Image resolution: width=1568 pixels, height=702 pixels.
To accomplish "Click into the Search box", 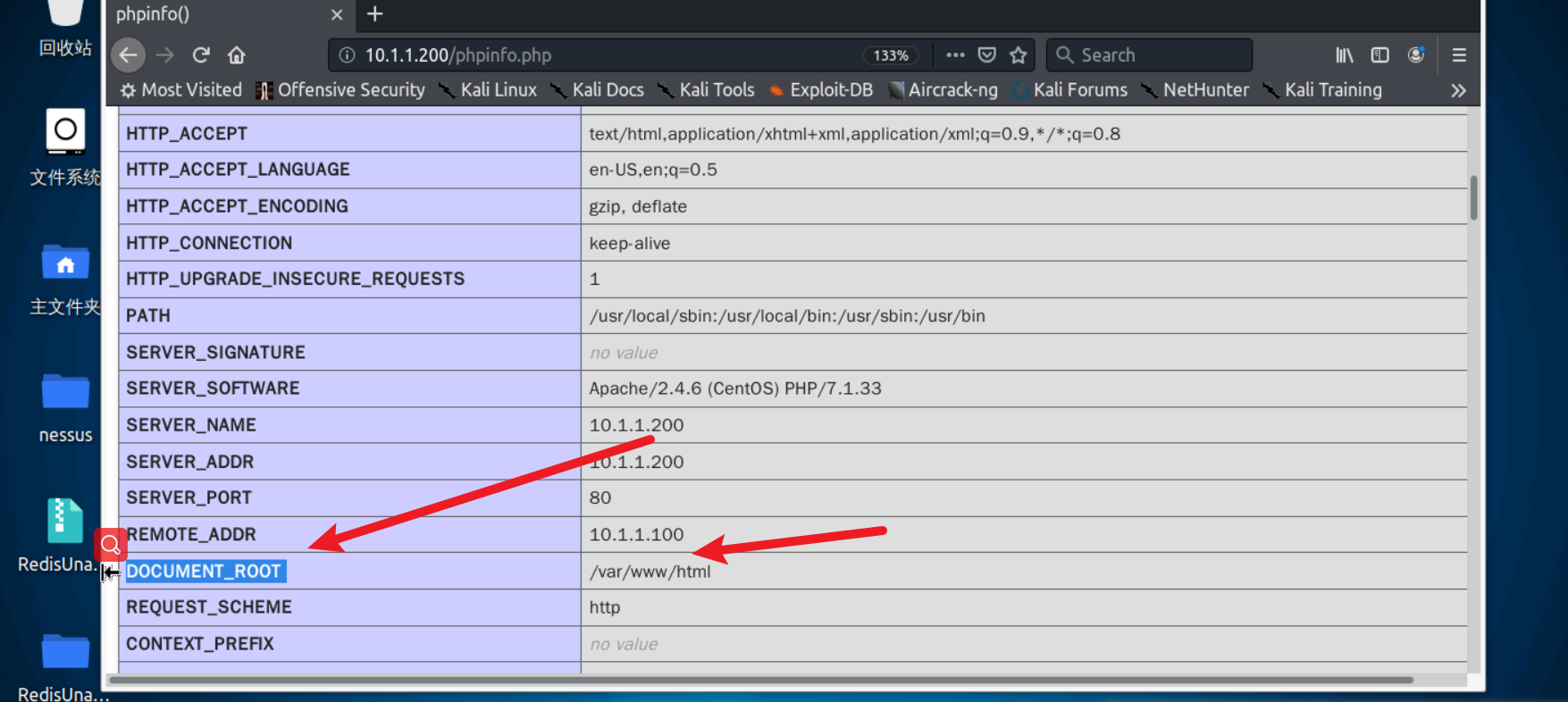I will coord(1150,55).
